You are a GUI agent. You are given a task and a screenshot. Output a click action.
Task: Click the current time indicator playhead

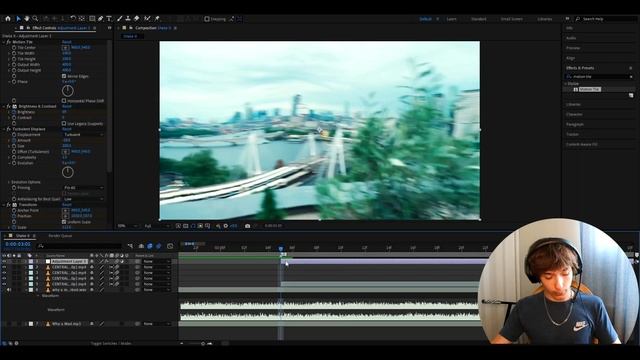click(x=281, y=248)
